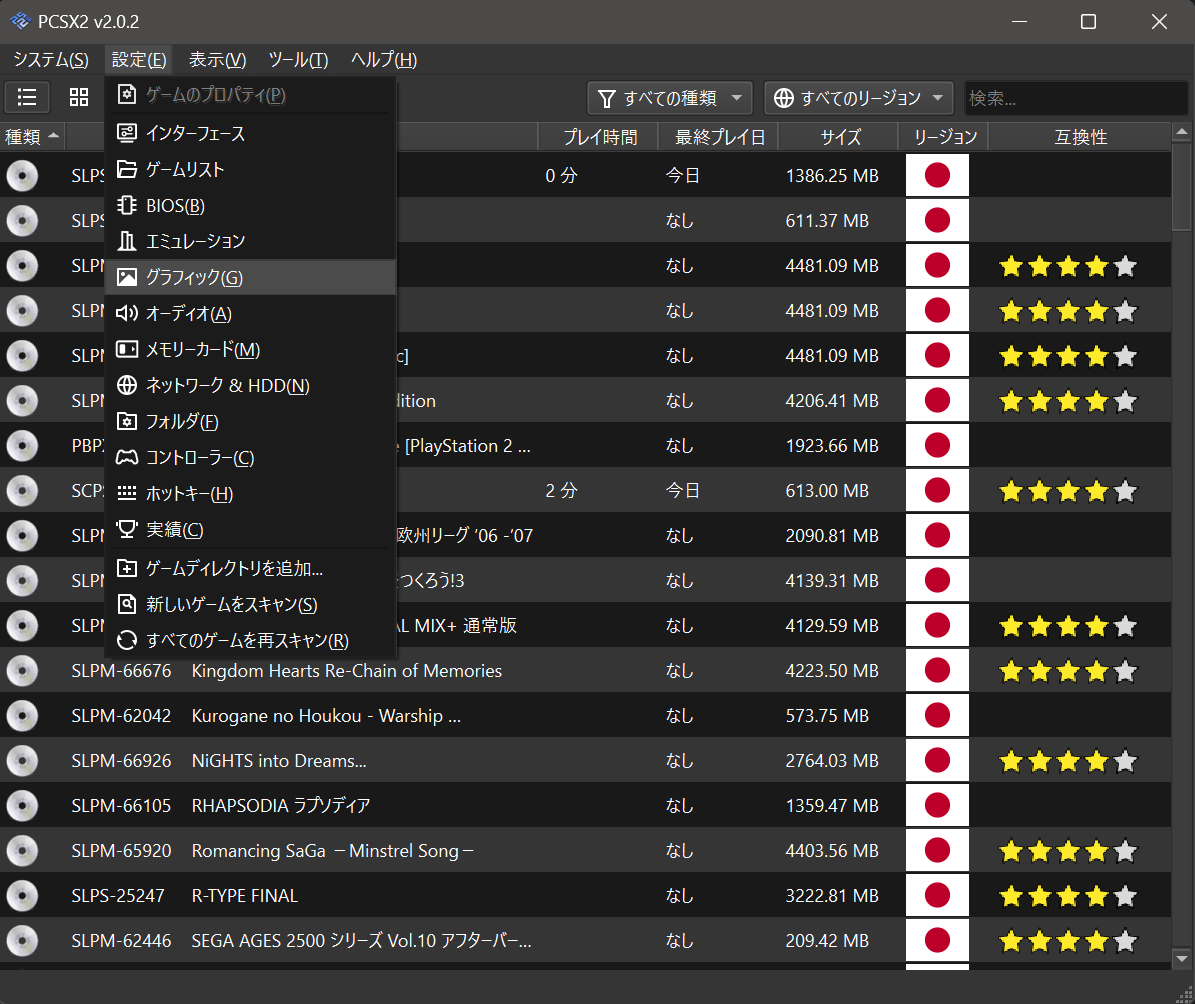This screenshot has height=1004, width=1195.
Task: Open オーディオ(A) settings
Action: (251, 313)
